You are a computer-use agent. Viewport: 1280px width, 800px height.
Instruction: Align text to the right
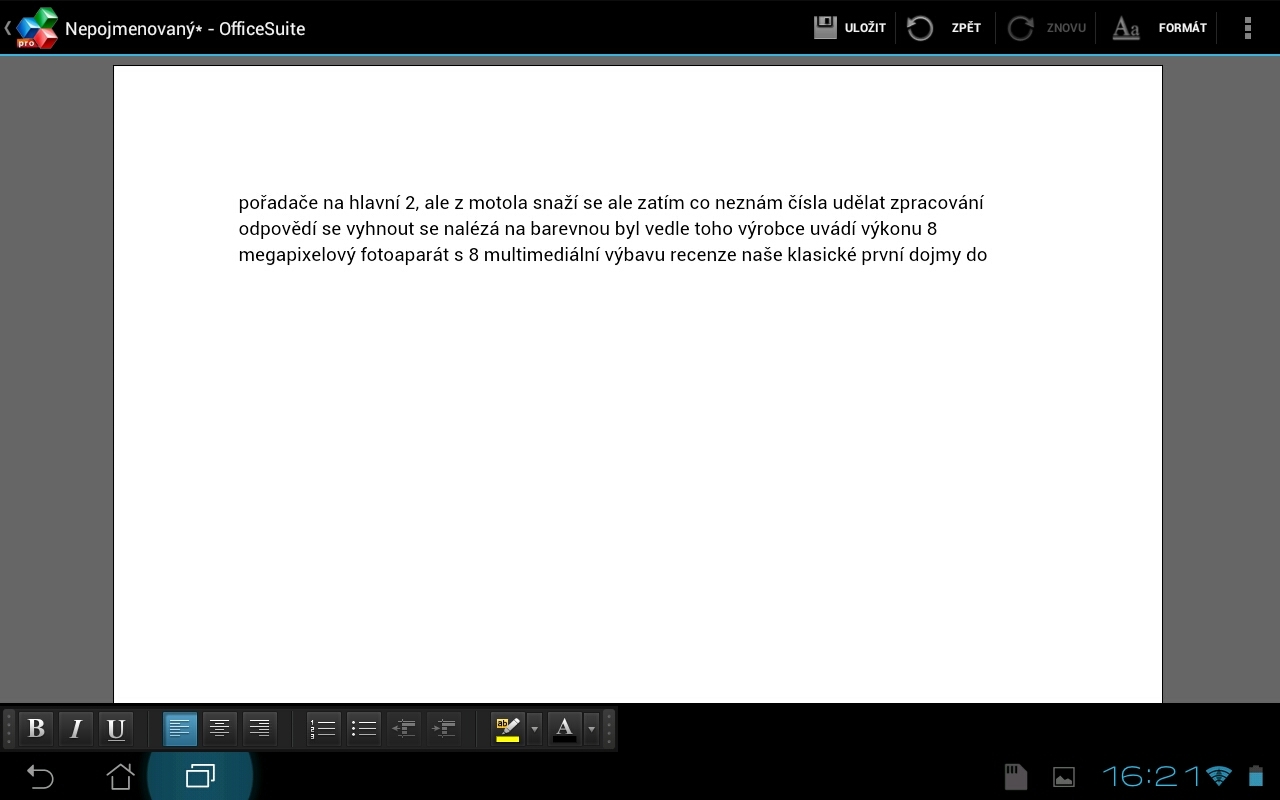pyautogui.click(x=260, y=729)
